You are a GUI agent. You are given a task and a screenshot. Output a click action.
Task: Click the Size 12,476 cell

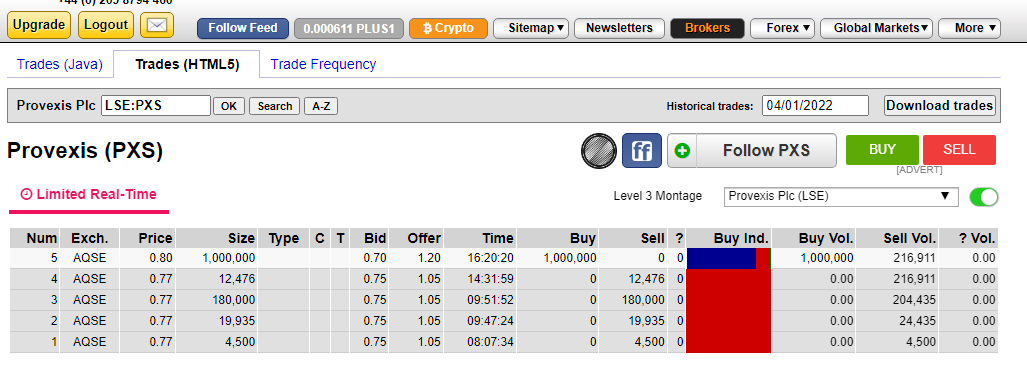pos(217,279)
